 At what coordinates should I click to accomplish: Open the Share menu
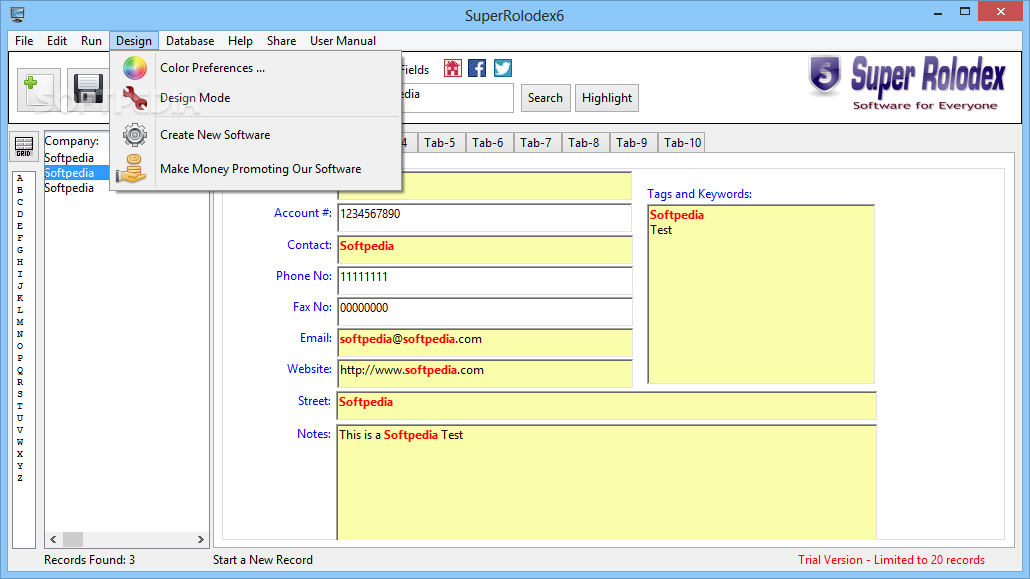pyautogui.click(x=281, y=41)
